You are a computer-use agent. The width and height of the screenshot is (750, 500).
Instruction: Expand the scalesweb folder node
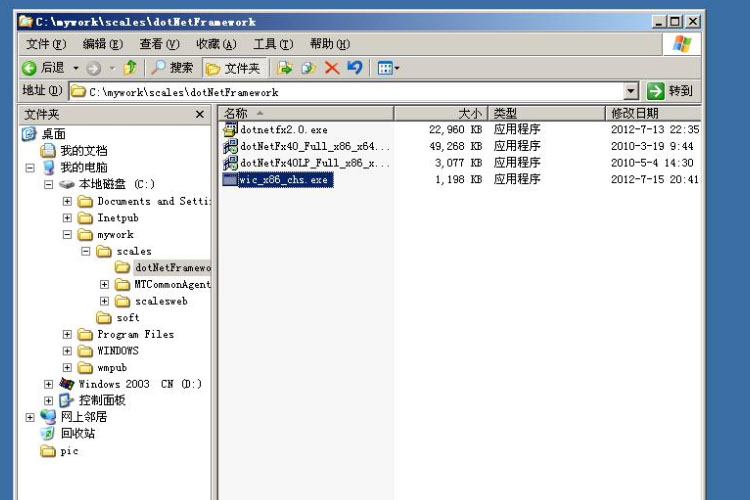coord(104,301)
